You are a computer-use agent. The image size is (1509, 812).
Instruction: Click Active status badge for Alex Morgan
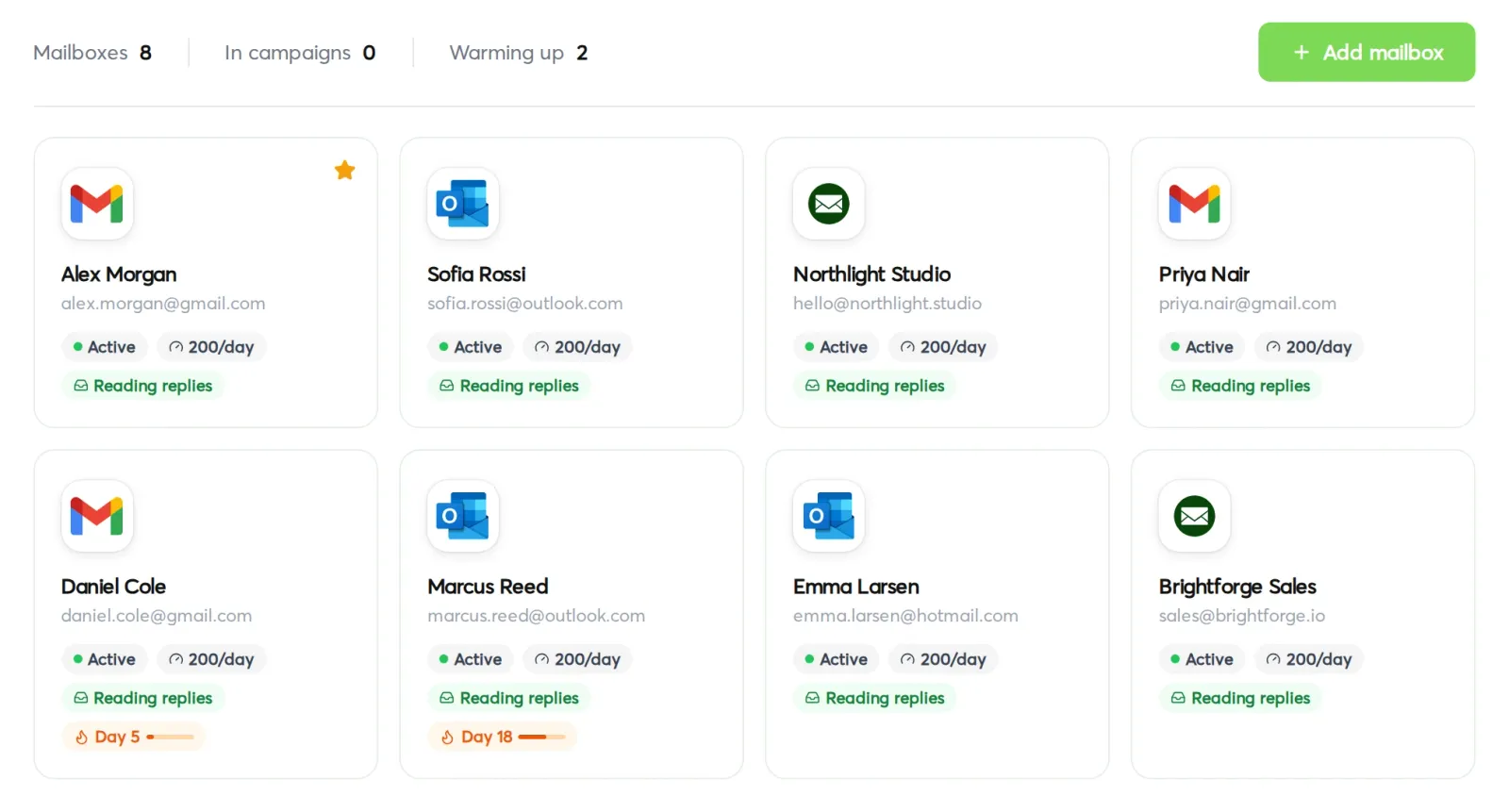point(105,347)
